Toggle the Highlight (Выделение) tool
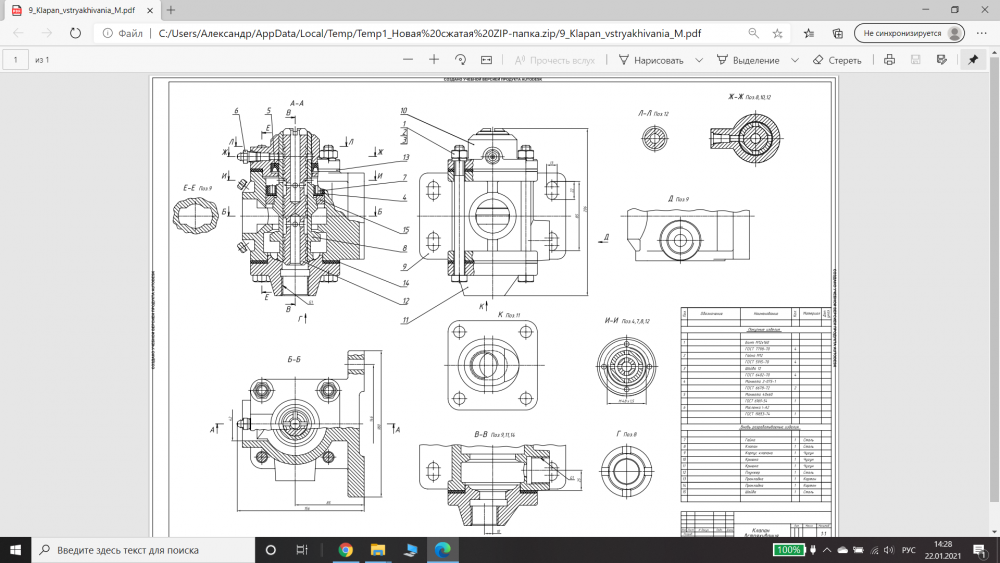1000x563 pixels. [748, 60]
